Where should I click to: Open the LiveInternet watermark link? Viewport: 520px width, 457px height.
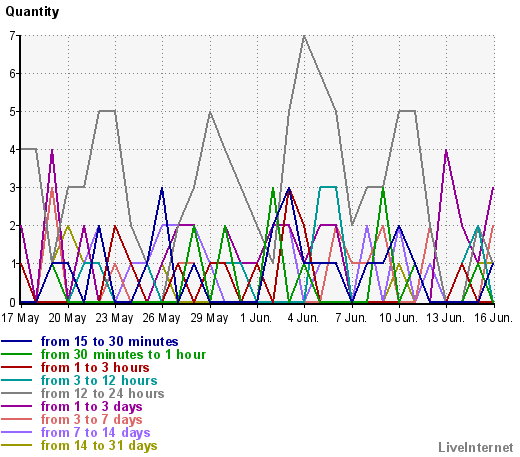click(x=476, y=447)
